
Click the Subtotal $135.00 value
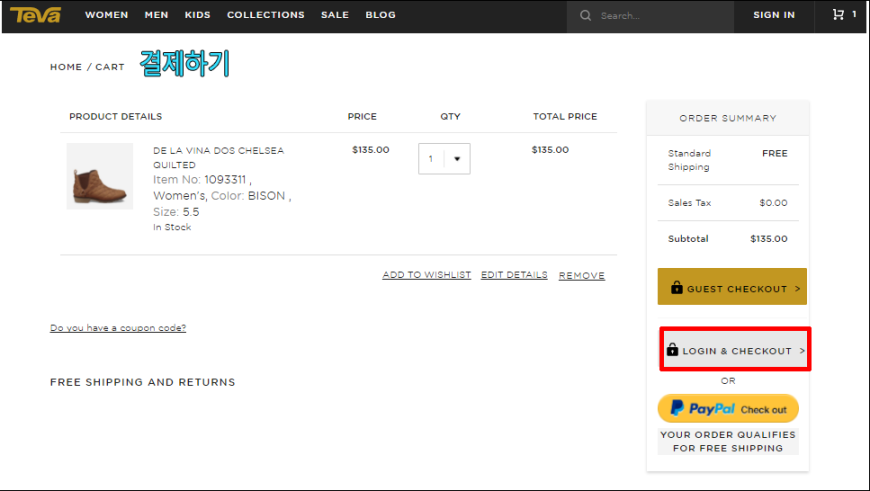pyautogui.click(x=768, y=239)
